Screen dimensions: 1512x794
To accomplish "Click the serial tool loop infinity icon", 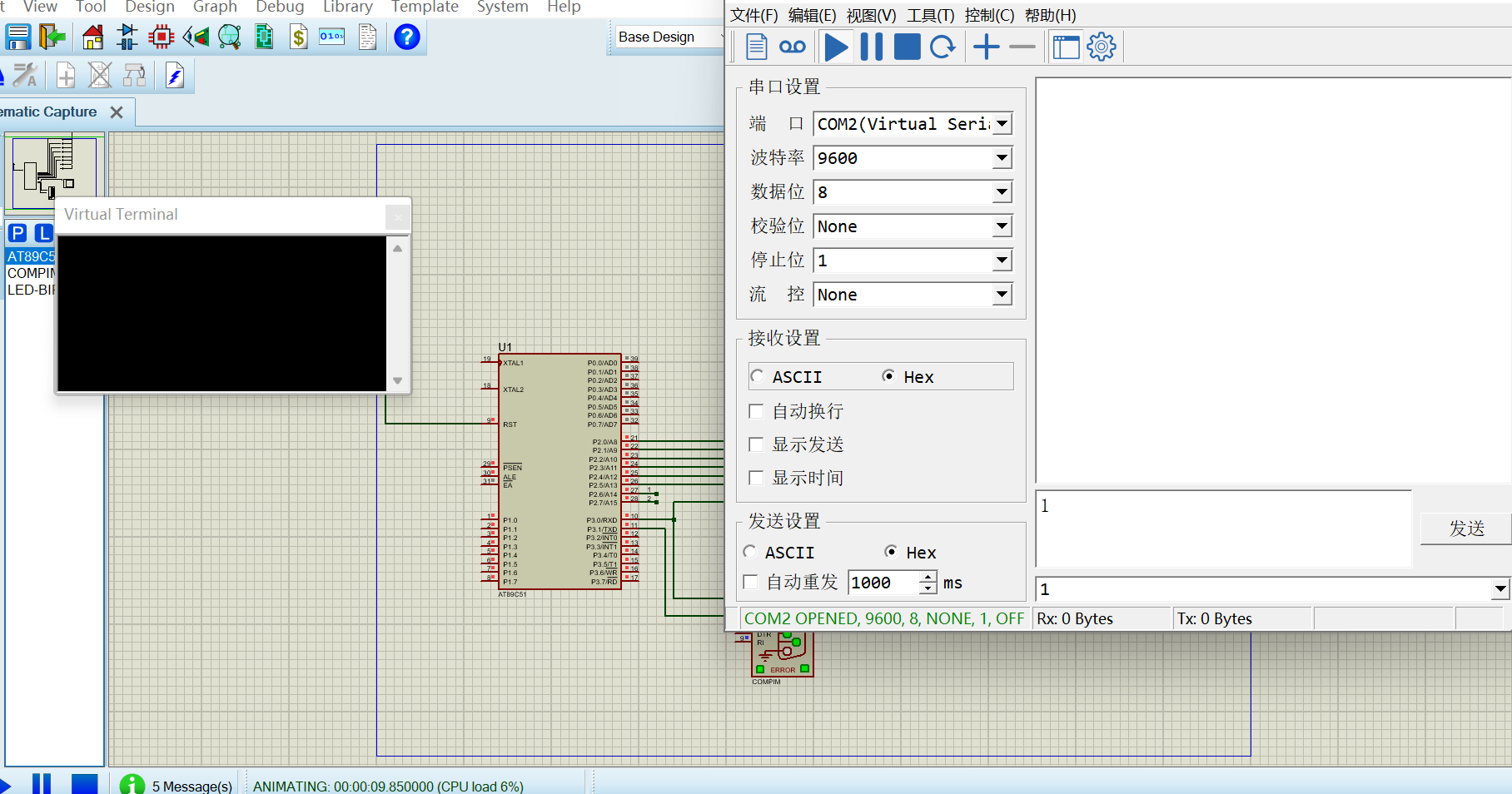I will point(792,47).
